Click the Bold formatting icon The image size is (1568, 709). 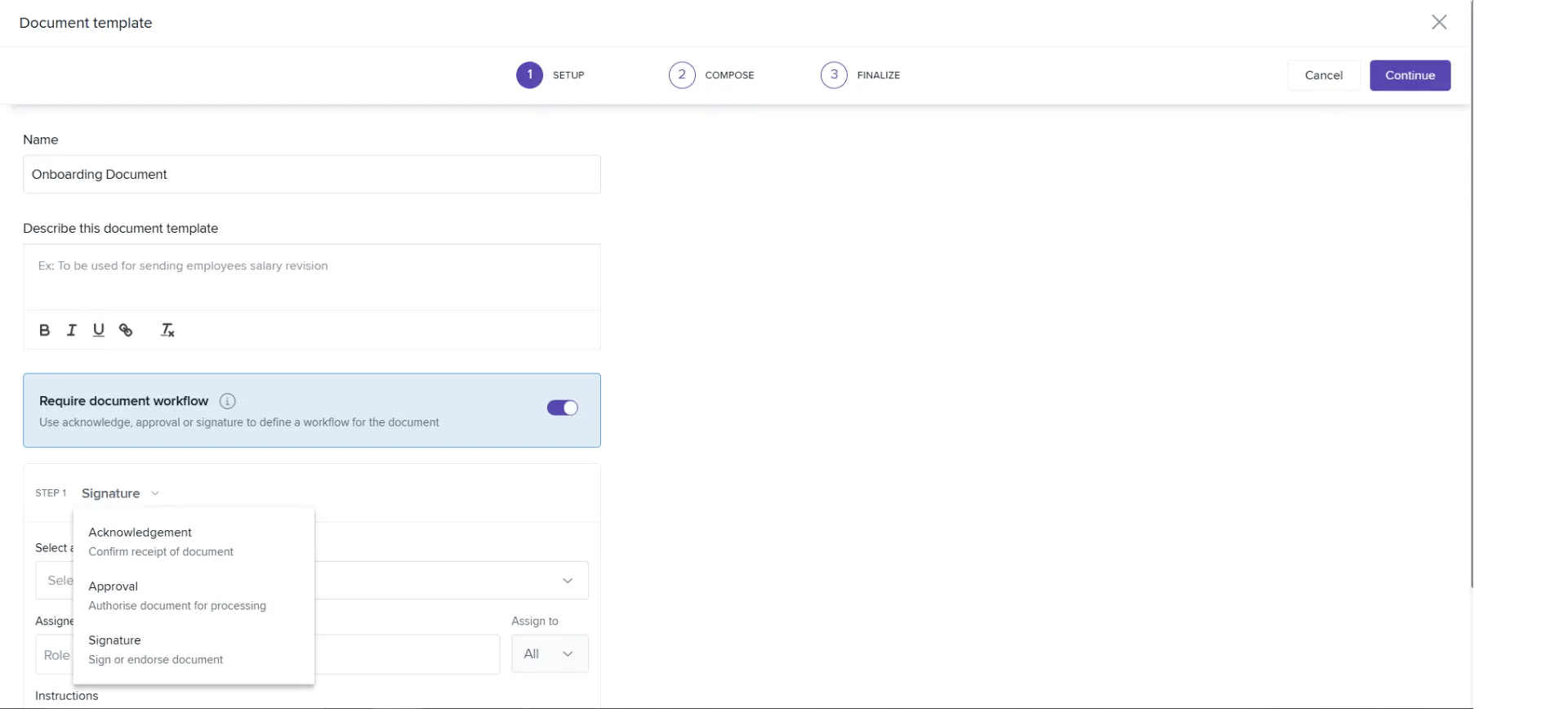pyautogui.click(x=45, y=330)
